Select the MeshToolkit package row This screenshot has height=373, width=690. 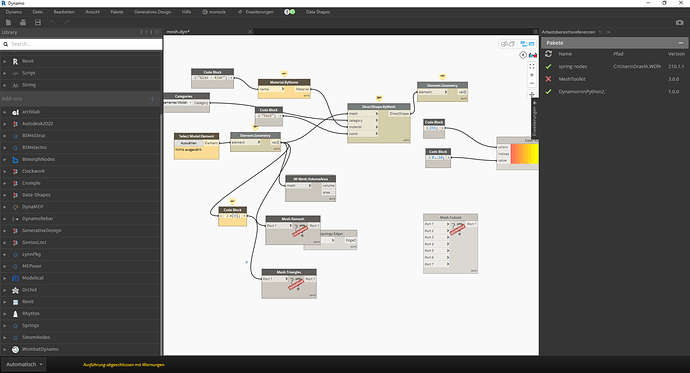pyautogui.click(x=615, y=79)
